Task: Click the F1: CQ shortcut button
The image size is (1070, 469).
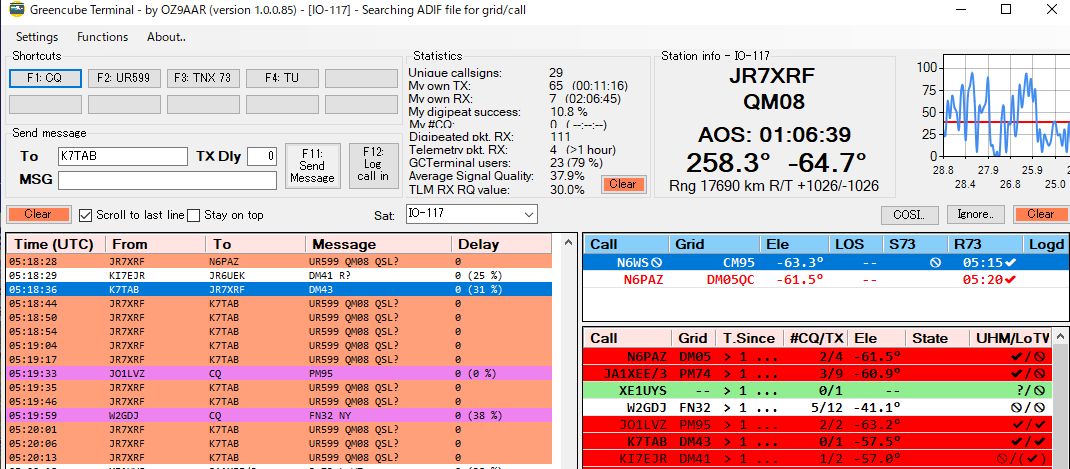Action: click(45, 79)
